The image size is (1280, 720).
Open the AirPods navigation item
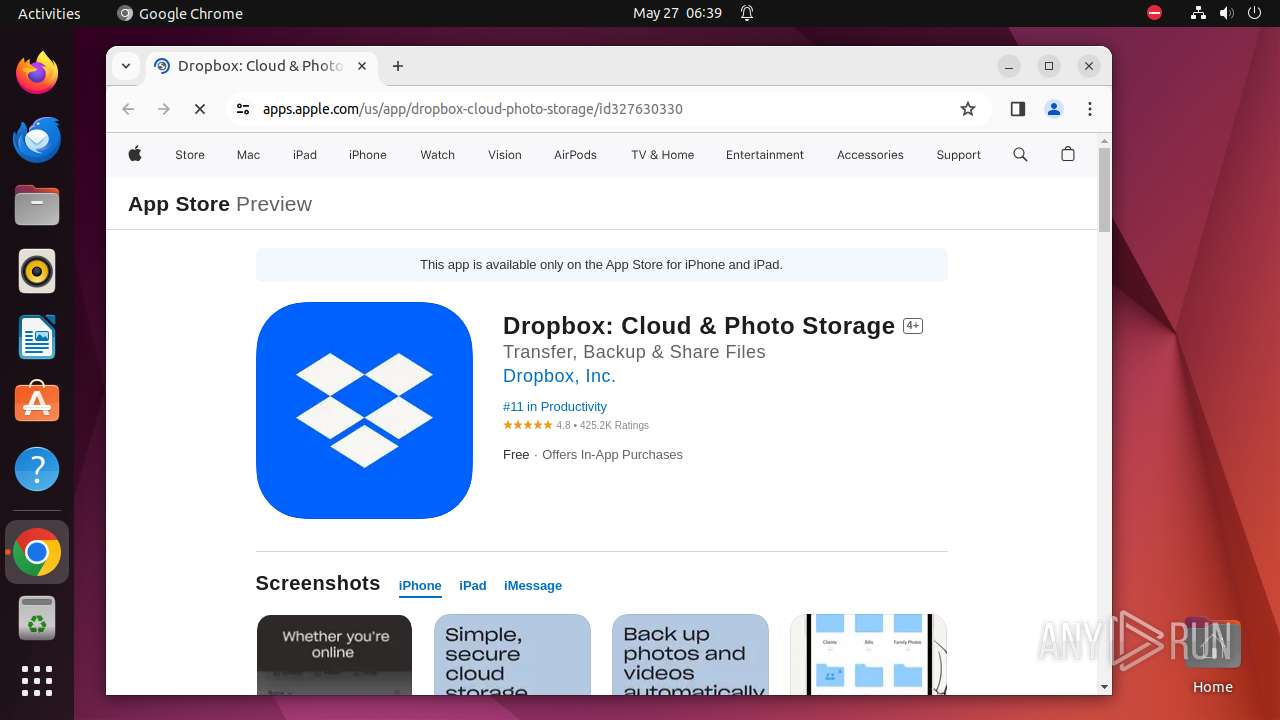575,155
